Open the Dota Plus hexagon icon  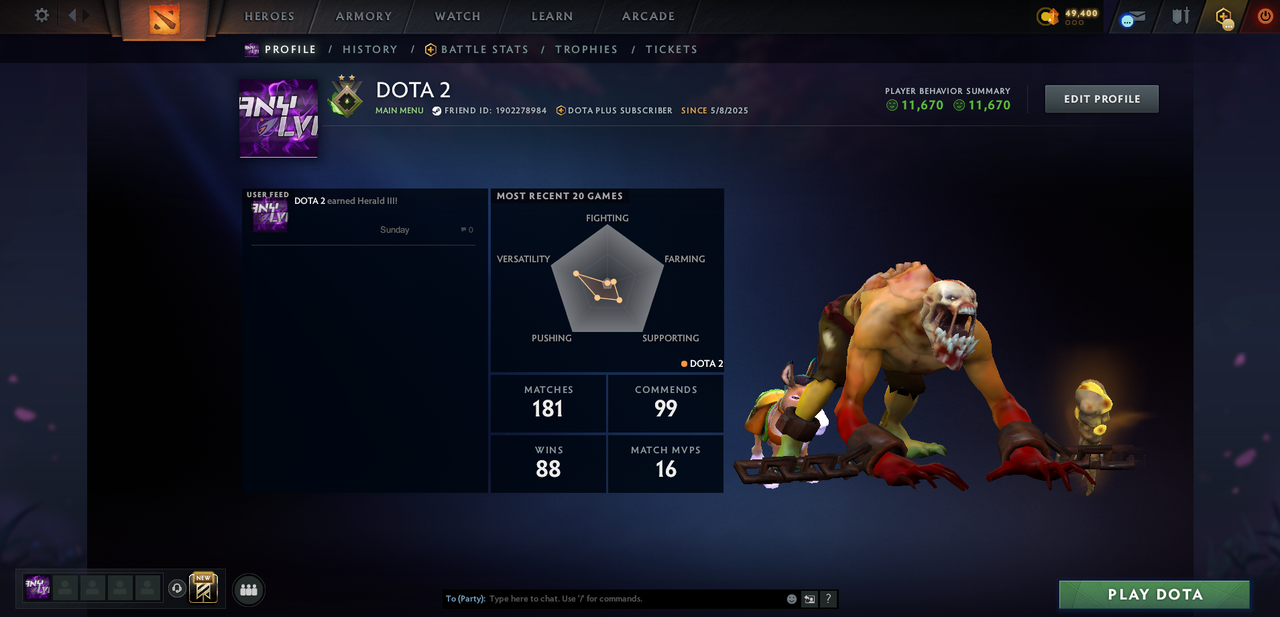click(x=1224, y=16)
